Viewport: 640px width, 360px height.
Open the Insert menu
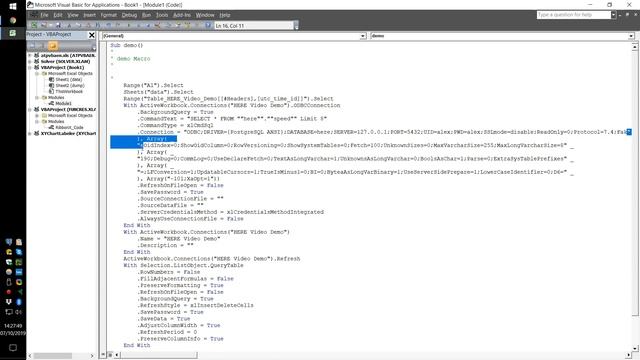tap(89, 15)
